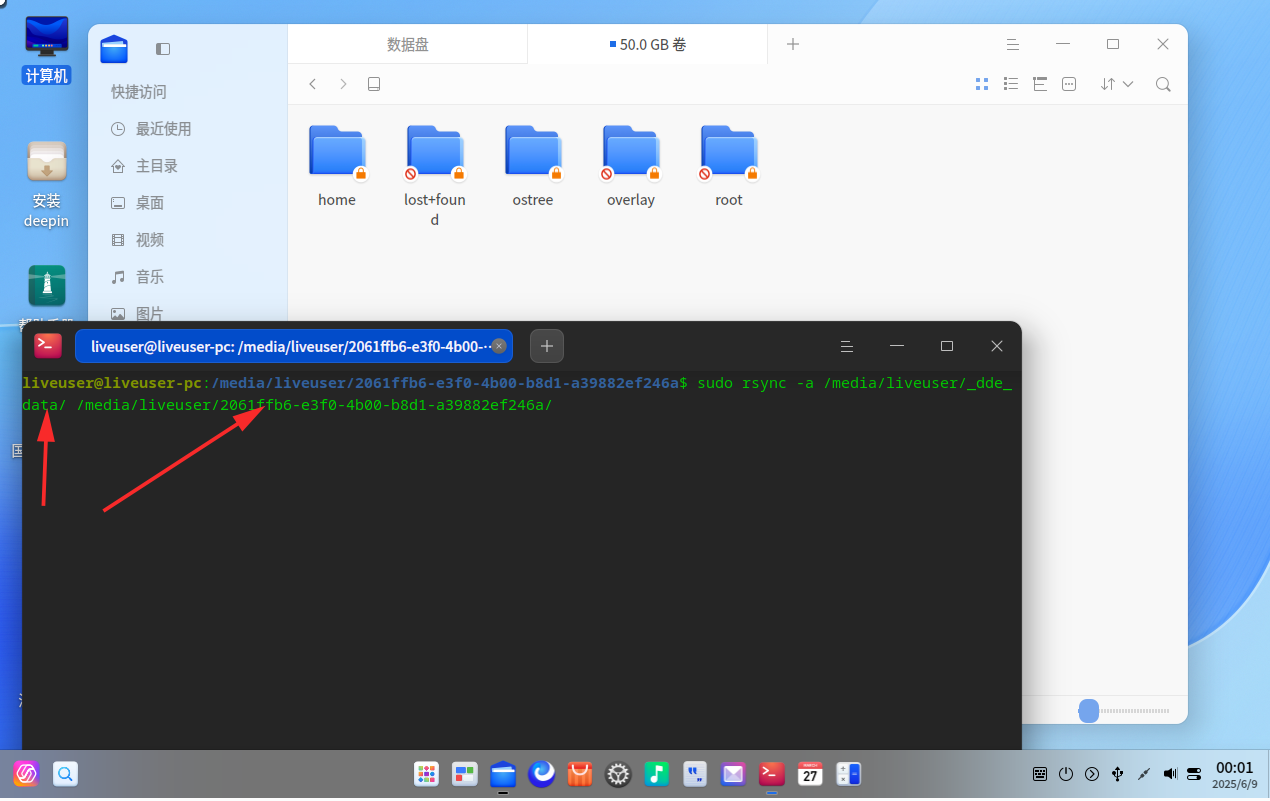Image resolution: width=1270 pixels, height=801 pixels.
Task: Close the liveuser@liveuser-pc terminal tab
Action: pos(499,346)
